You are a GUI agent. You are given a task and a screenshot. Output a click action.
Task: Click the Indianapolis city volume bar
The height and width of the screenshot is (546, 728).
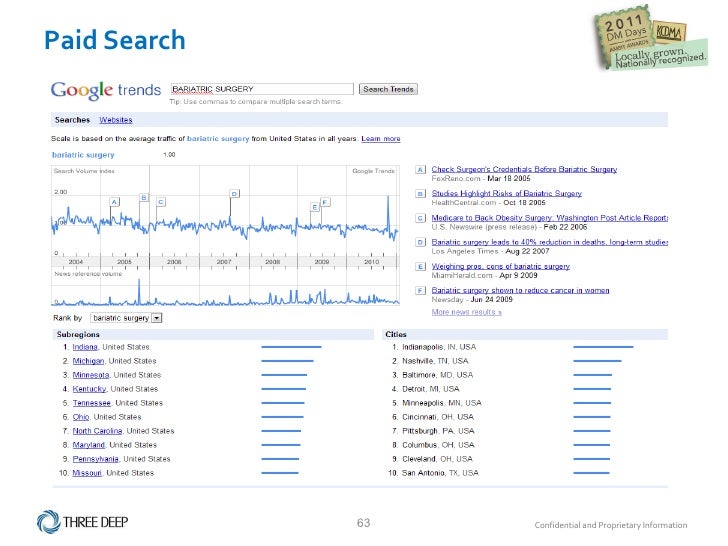pos(603,347)
